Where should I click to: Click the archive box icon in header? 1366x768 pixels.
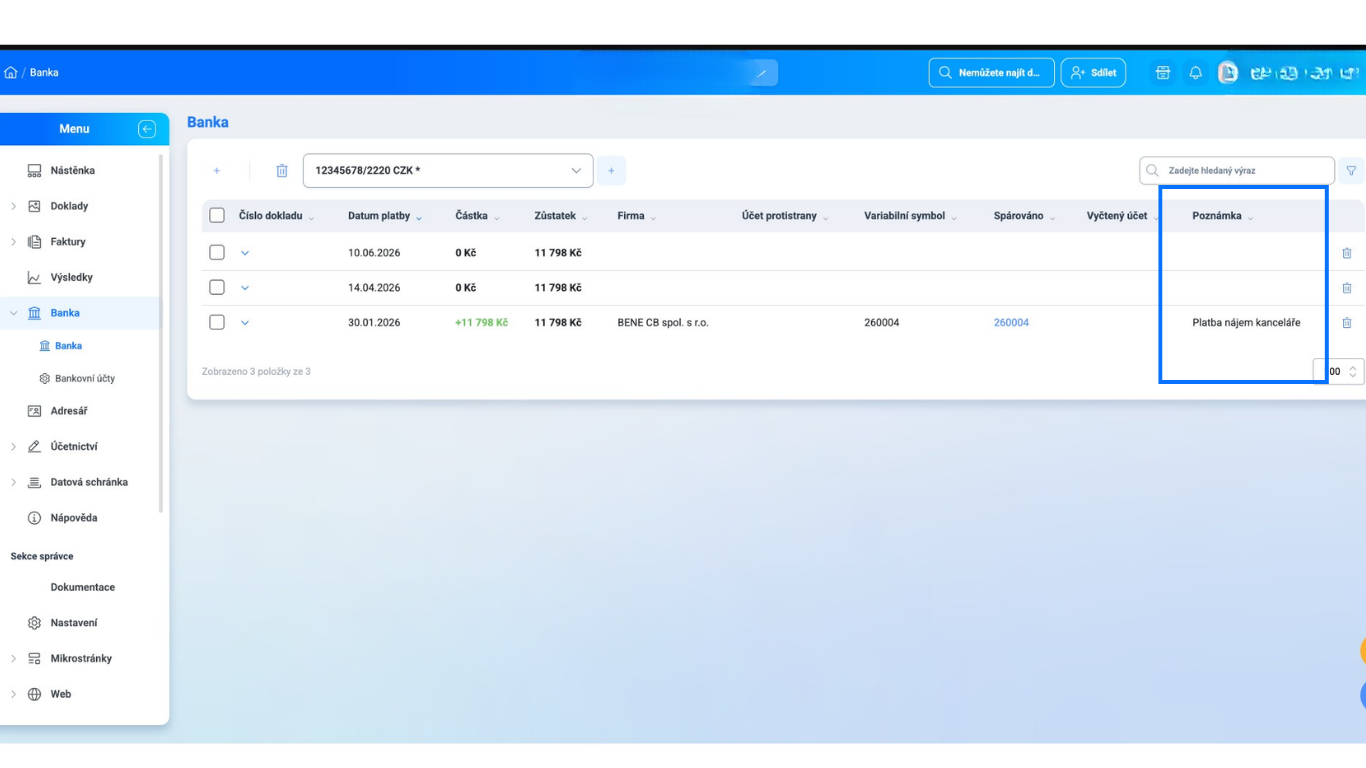click(1163, 73)
